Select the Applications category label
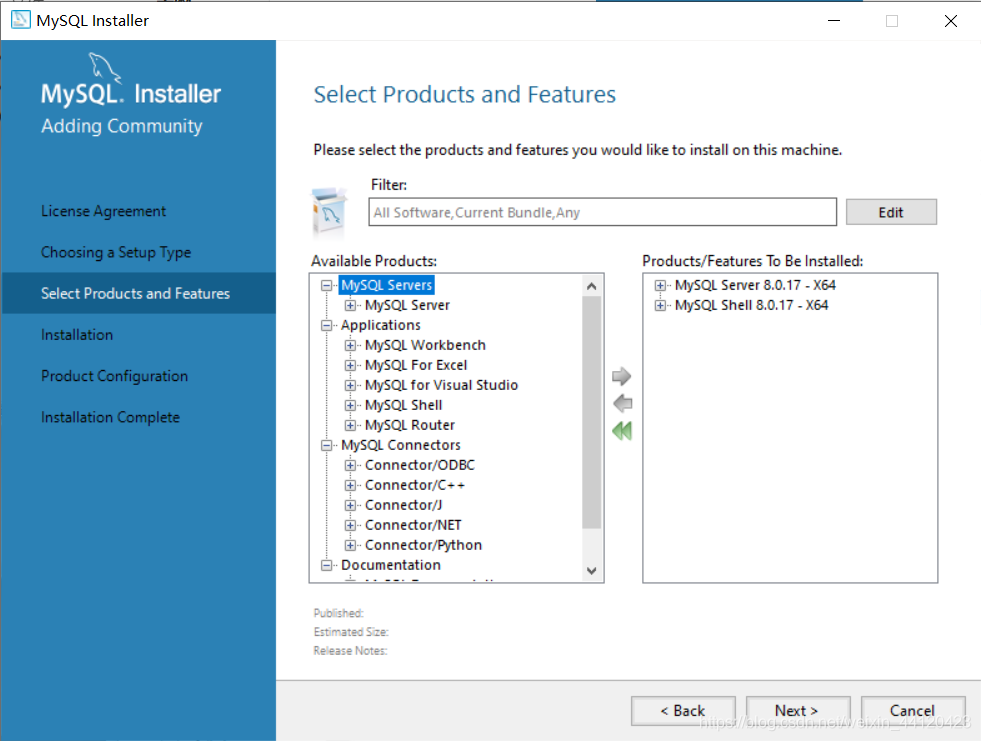 381,325
